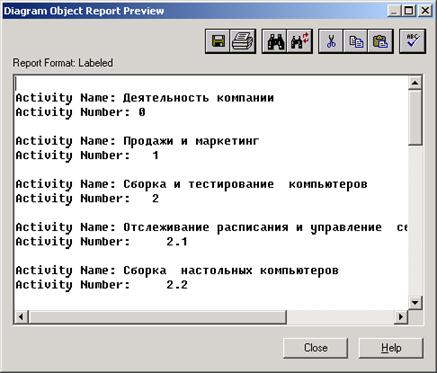The width and height of the screenshot is (437, 373).
Task: Print the report using the printer icon
Action: click(243, 41)
